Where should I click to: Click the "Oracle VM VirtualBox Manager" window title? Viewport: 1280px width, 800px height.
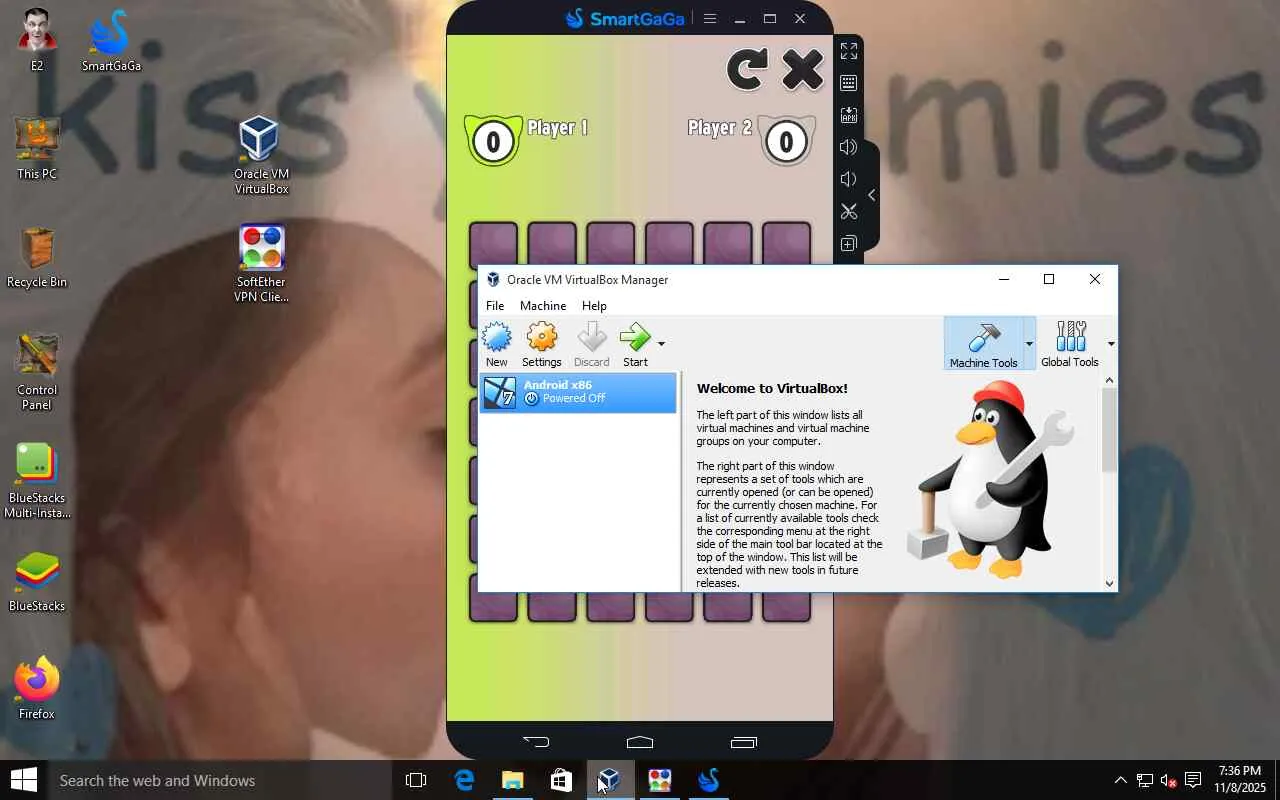(x=587, y=280)
